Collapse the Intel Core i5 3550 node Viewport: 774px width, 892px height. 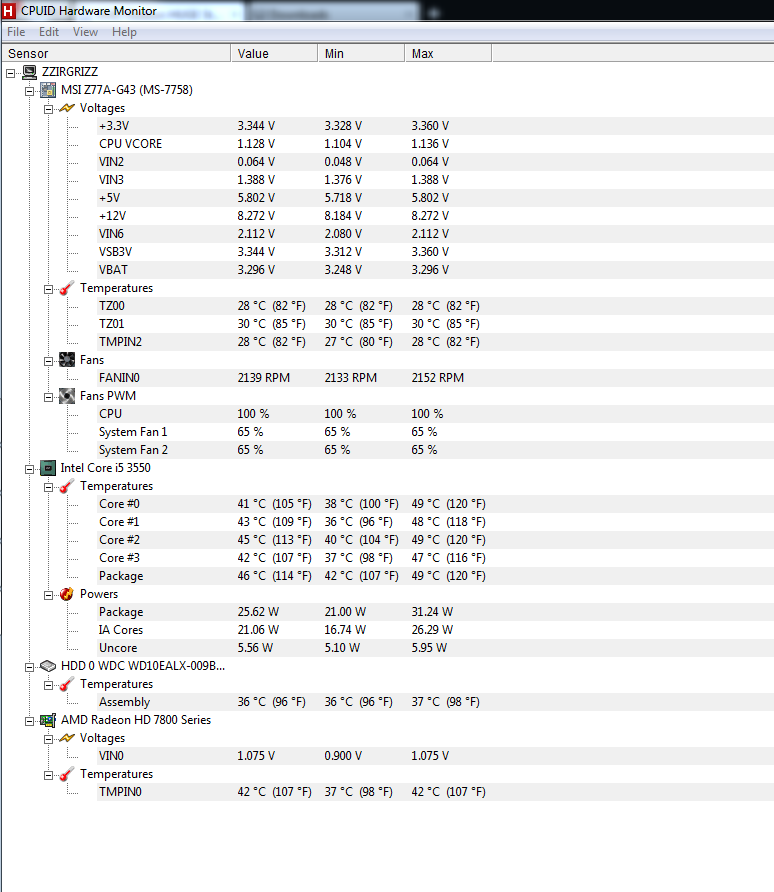point(30,469)
